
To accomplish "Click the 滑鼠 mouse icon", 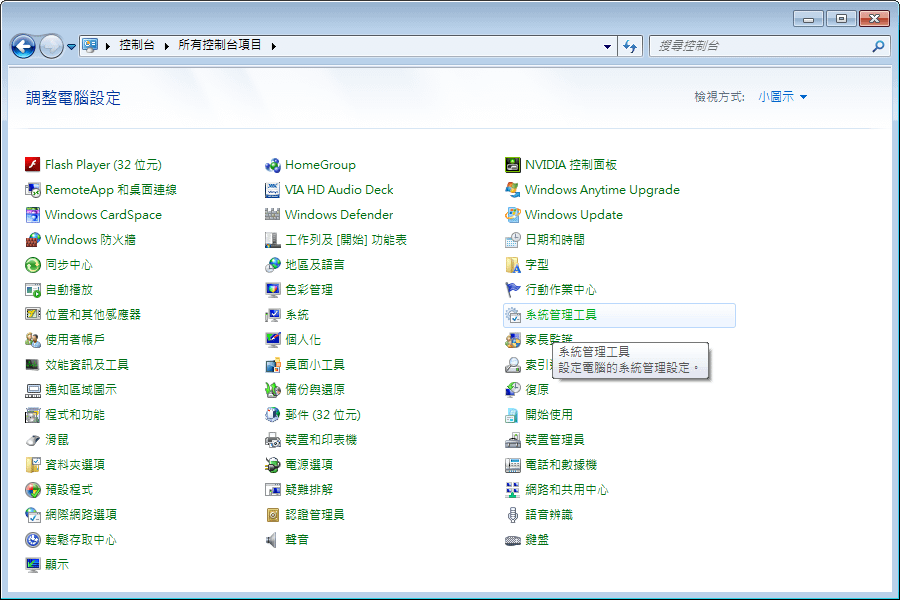I will click(33, 440).
